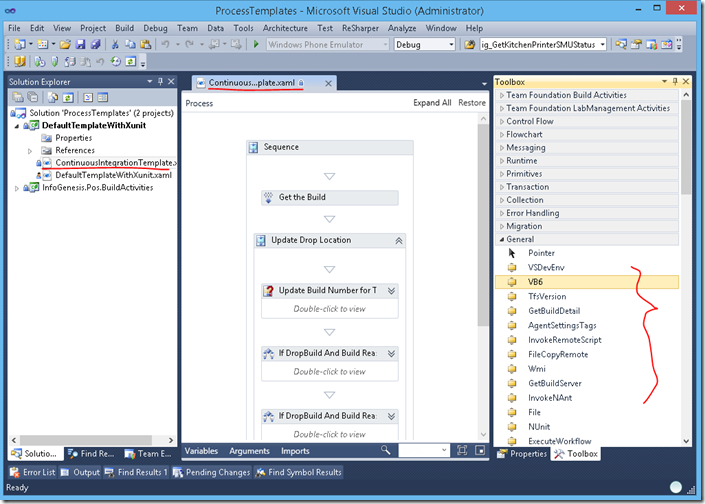Expand Update Build Number activity chevron
This screenshot has height=504, width=705.
[392, 291]
